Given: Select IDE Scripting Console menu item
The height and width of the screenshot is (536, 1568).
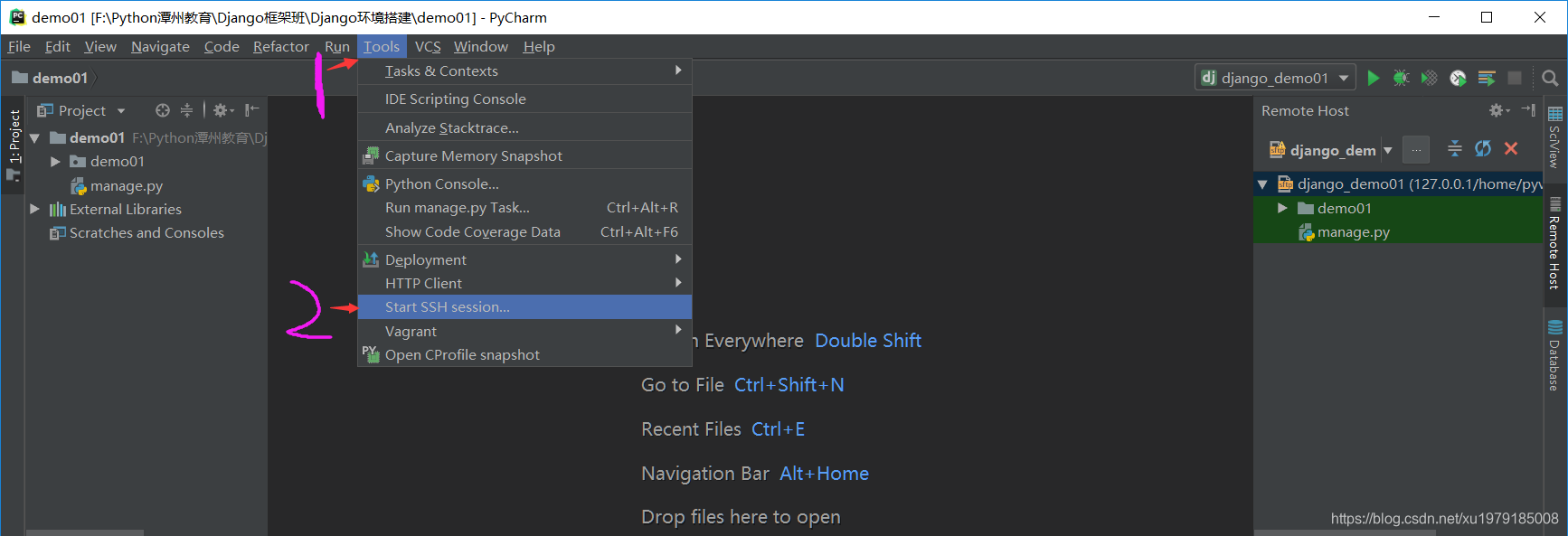Looking at the screenshot, I should [525, 99].
